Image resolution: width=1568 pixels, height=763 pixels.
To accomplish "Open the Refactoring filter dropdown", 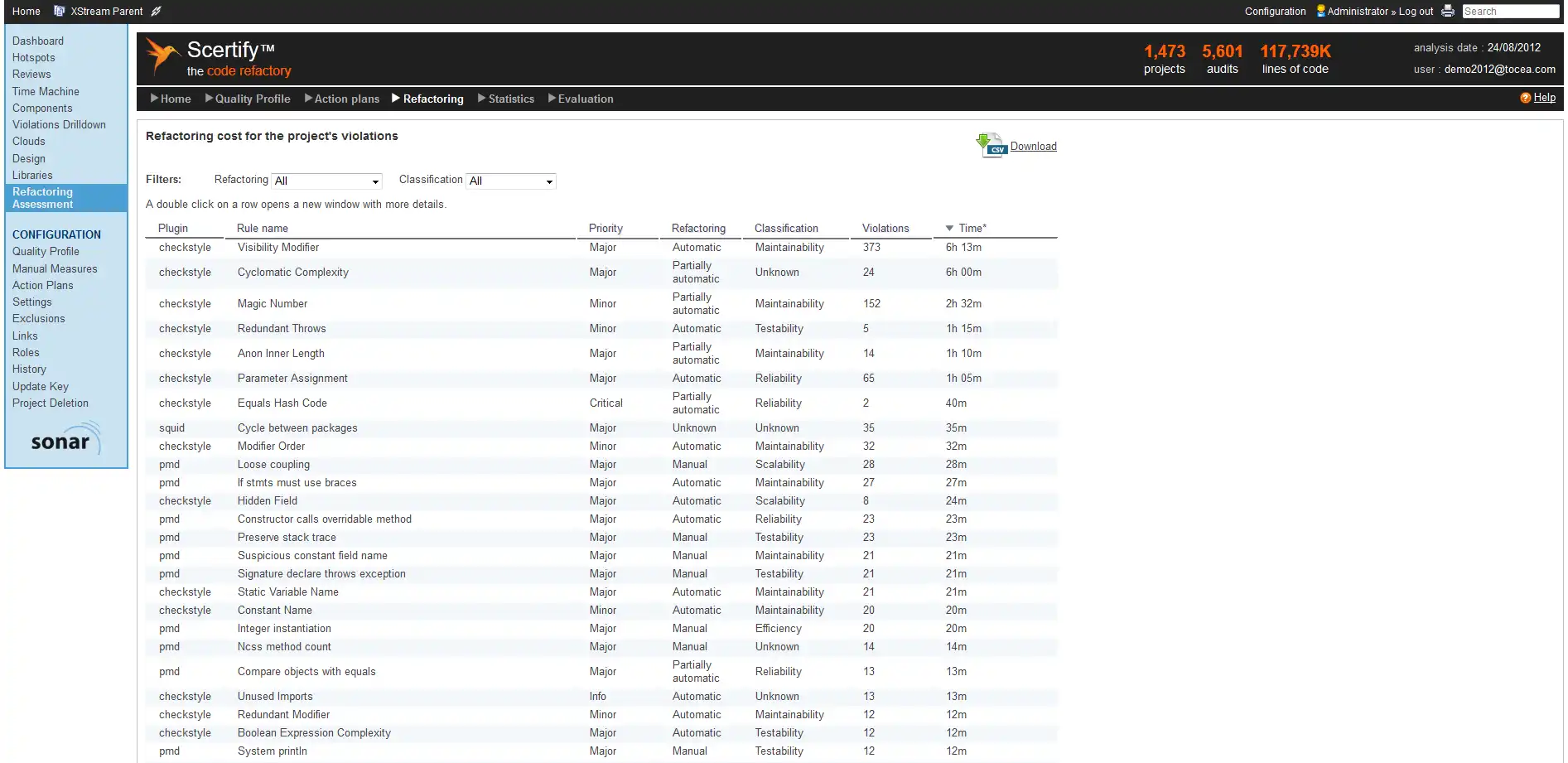I will (x=327, y=181).
